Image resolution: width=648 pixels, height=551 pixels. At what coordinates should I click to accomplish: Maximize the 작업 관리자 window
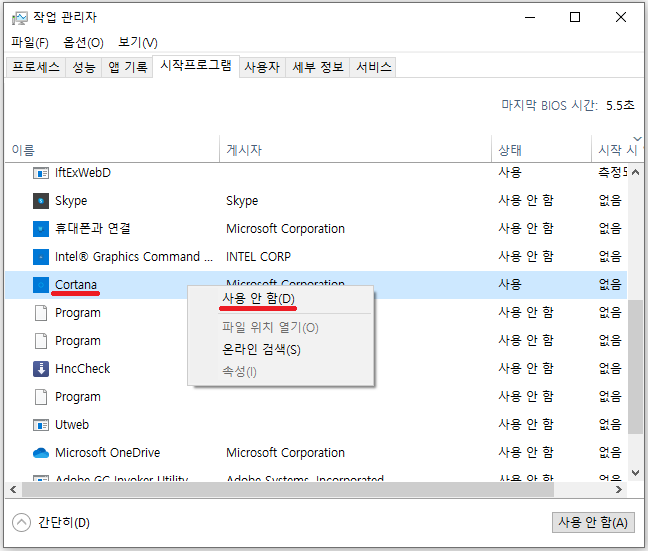tap(575, 17)
